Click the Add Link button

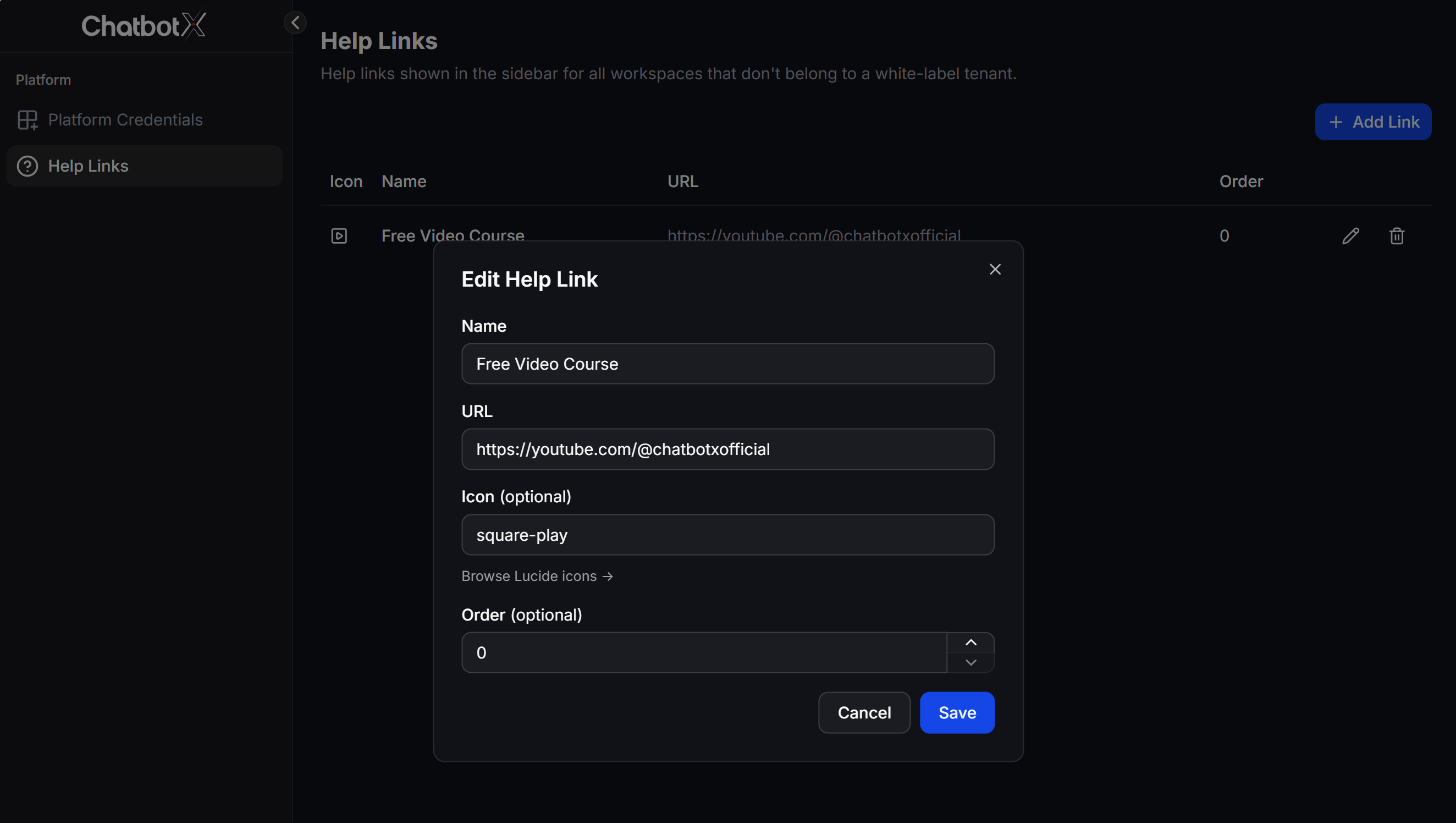click(x=1373, y=122)
